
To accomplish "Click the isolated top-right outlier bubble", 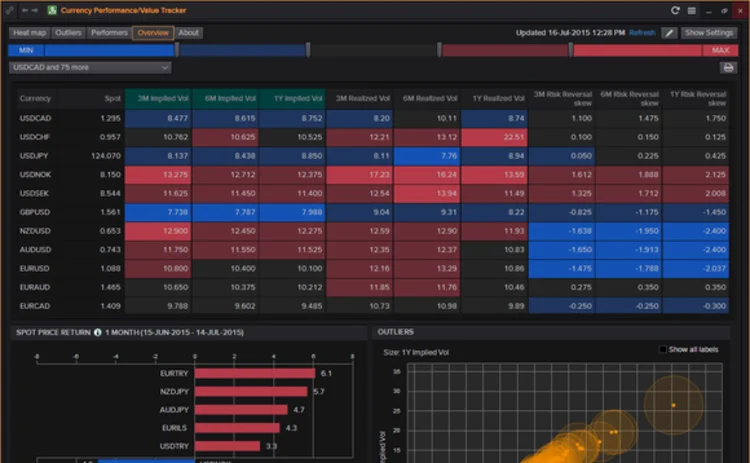I will click(673, 405).
